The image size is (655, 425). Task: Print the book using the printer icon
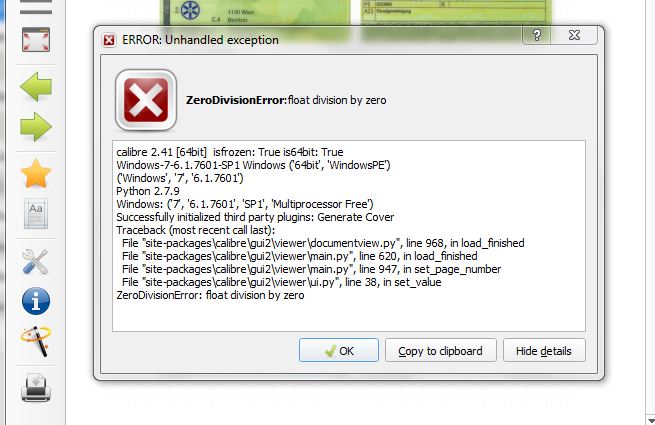tap(36, 388)
